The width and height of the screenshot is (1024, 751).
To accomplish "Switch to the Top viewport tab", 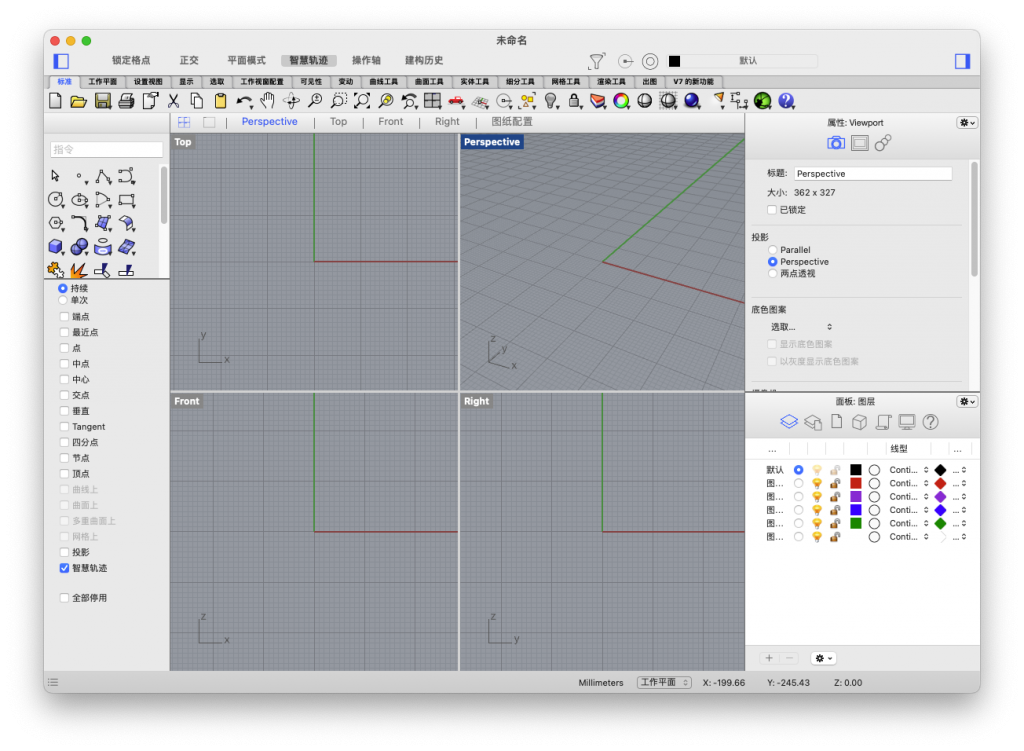I will pos(338,121).
